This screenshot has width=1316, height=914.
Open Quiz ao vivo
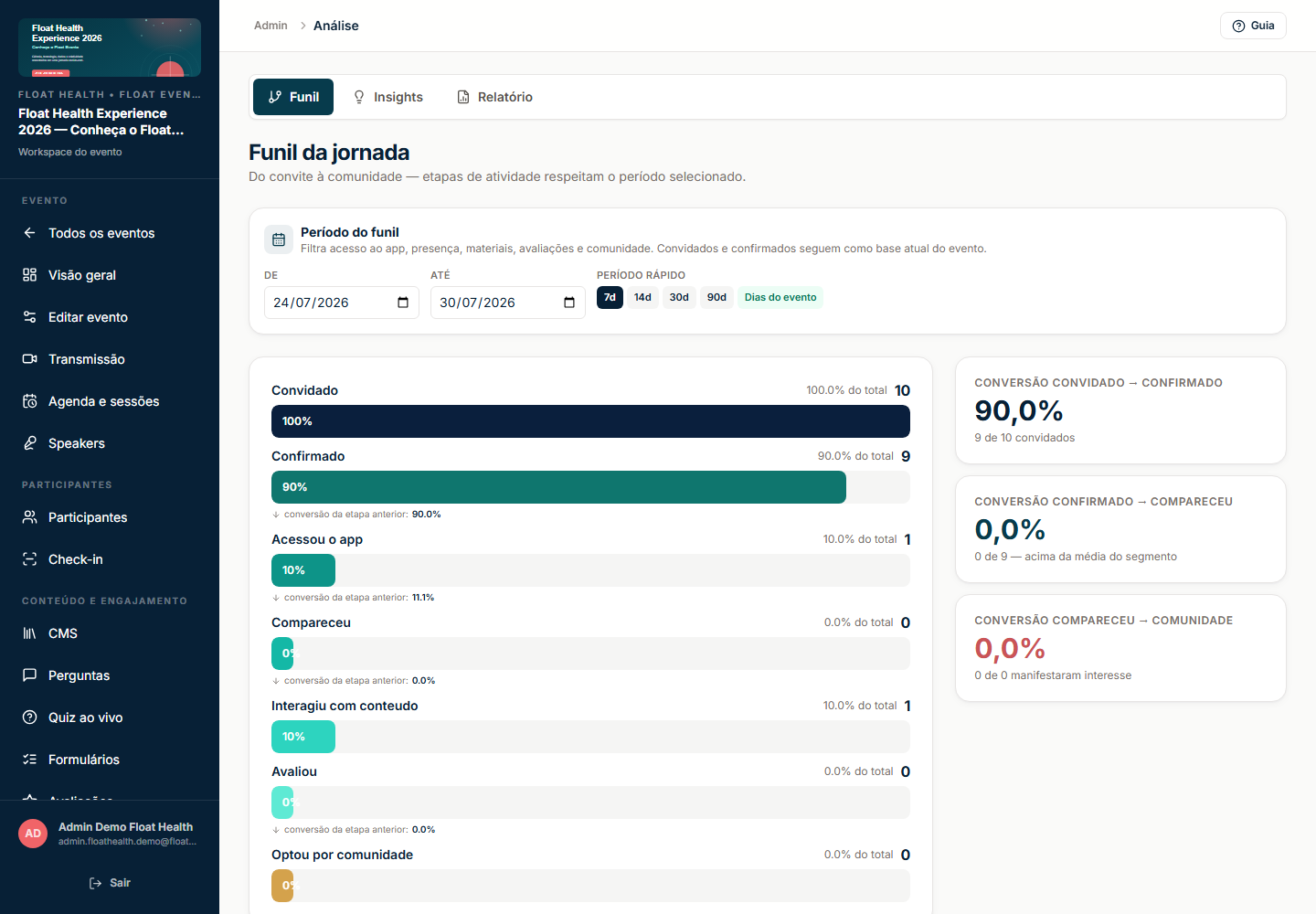pos(110,717)
